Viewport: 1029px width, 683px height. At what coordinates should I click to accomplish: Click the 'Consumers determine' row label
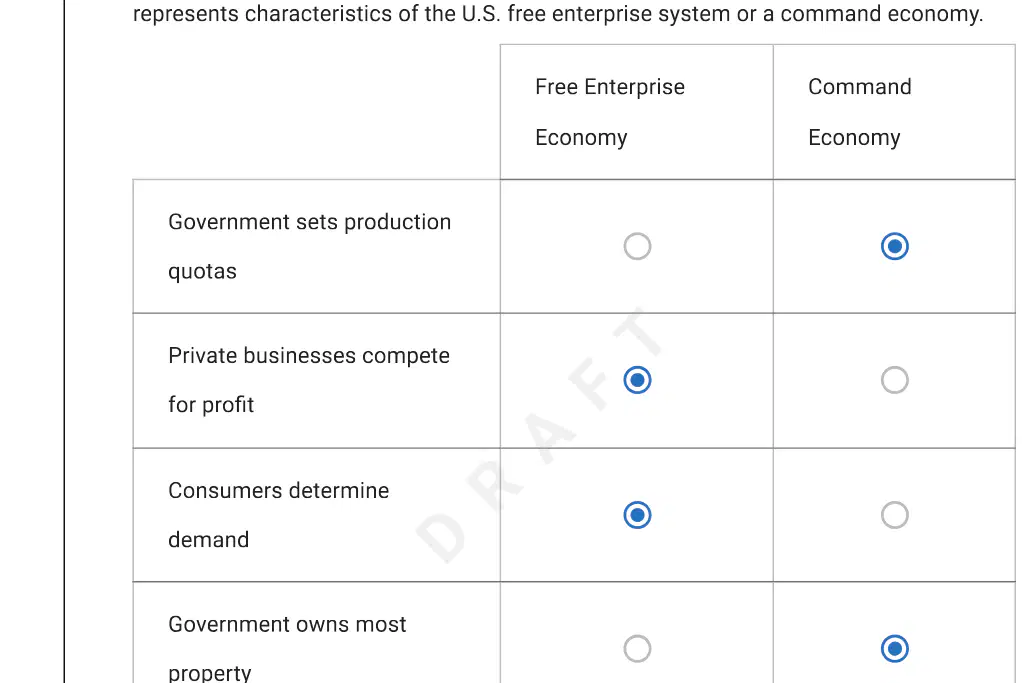(x=279, y=491)
